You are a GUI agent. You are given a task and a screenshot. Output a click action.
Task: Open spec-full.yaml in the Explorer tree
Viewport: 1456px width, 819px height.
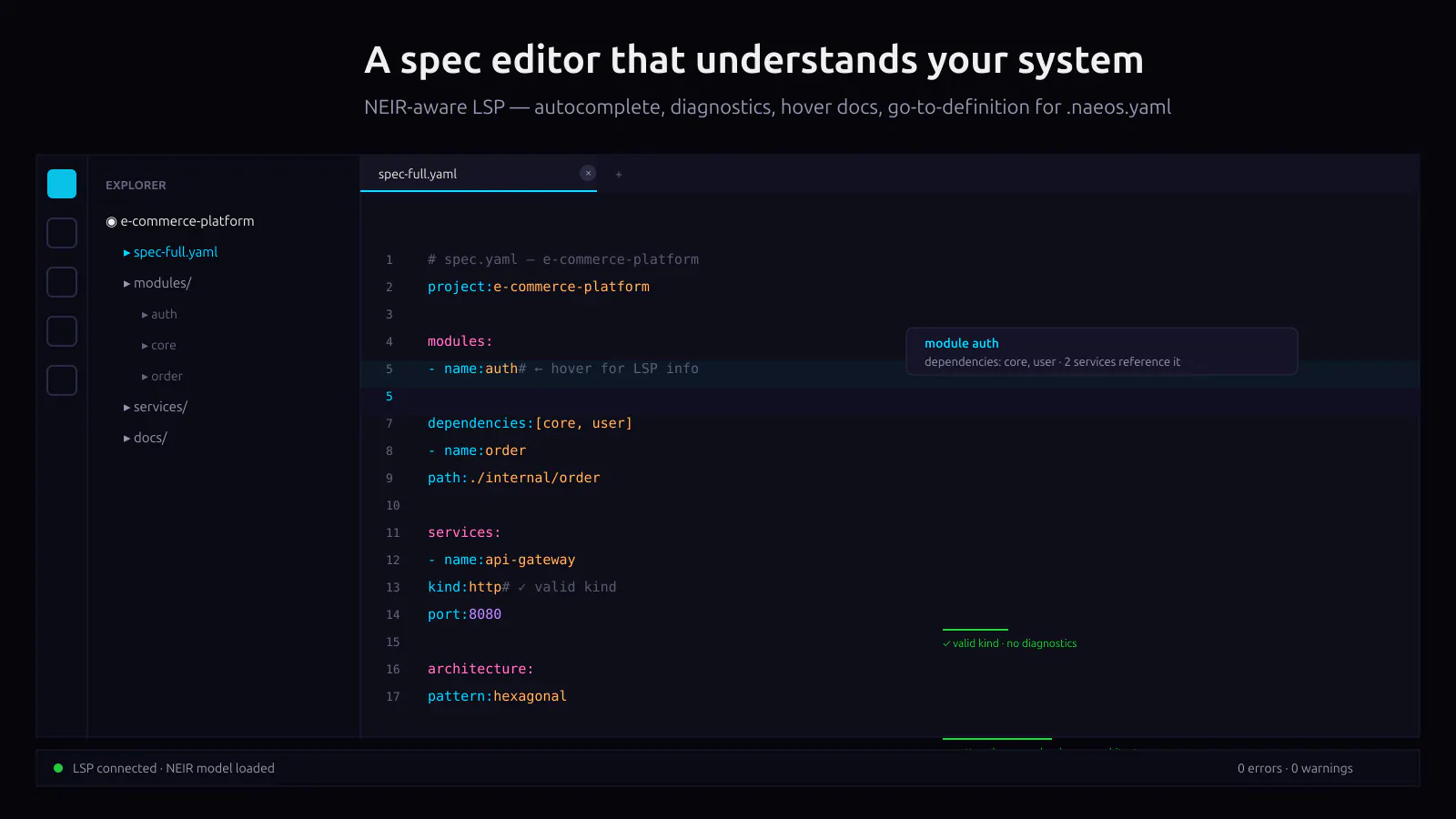coord(171,252)
